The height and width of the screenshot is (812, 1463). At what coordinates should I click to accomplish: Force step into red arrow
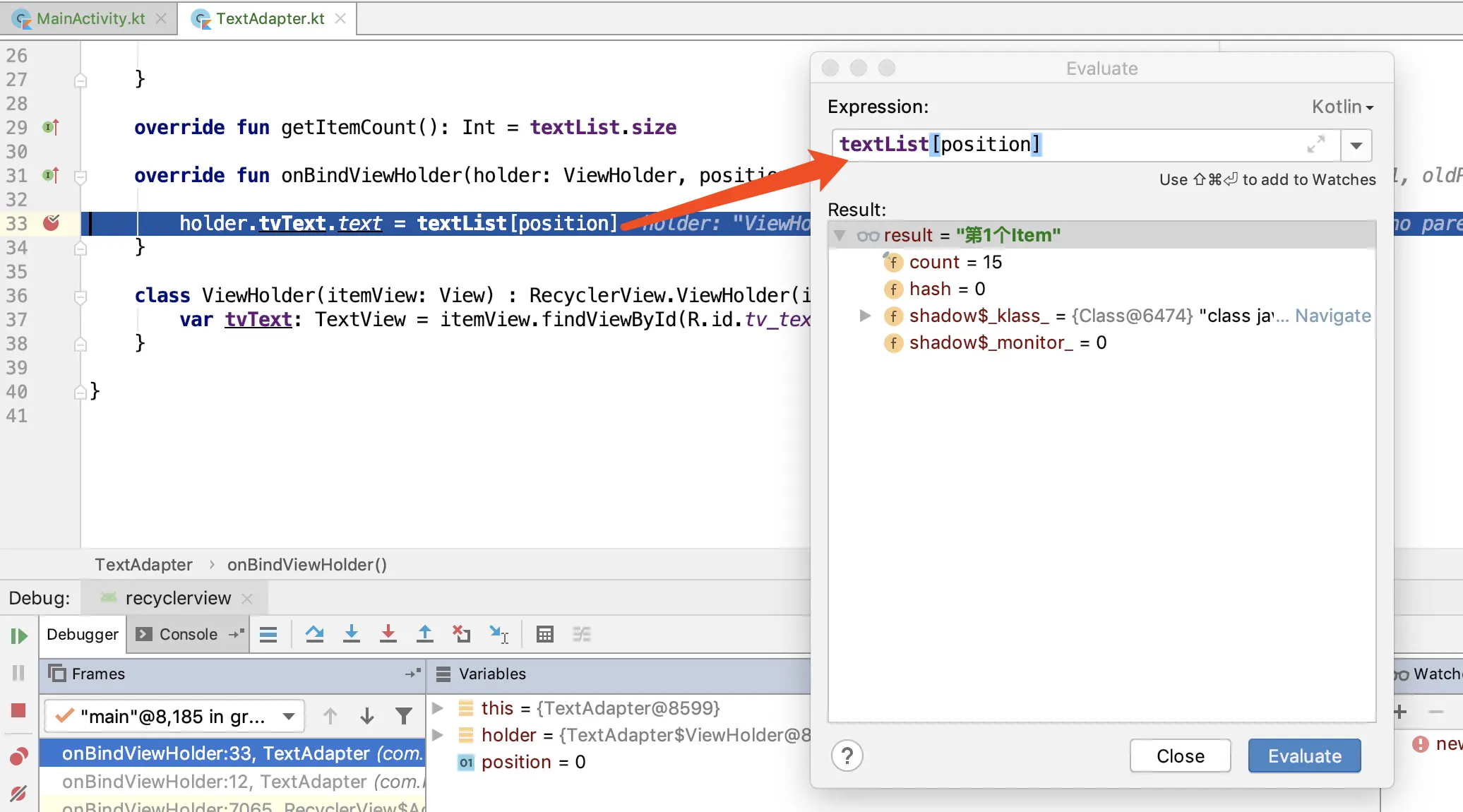coord(388,634)
